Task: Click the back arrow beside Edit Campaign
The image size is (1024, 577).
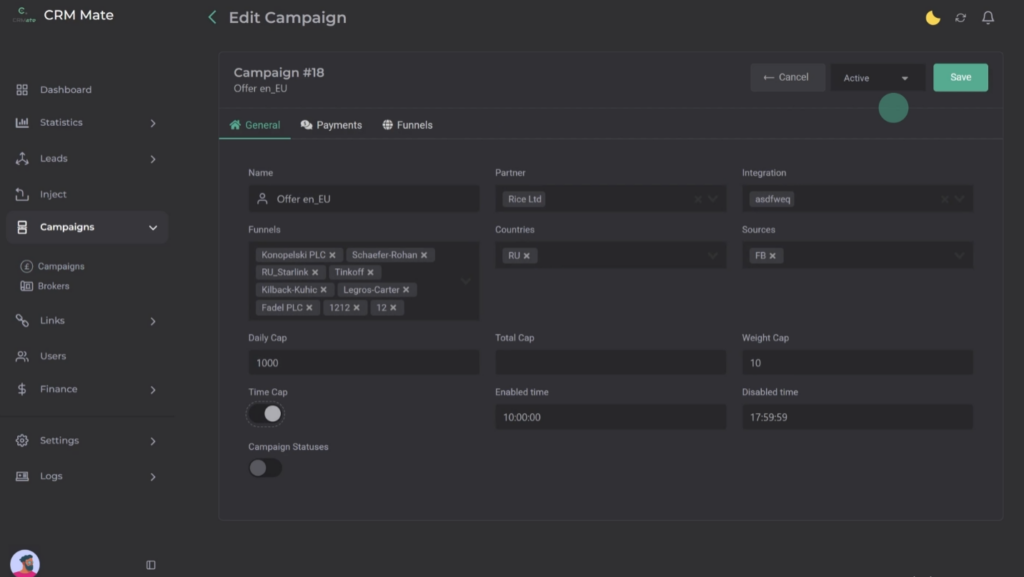Action: [212, 18]
